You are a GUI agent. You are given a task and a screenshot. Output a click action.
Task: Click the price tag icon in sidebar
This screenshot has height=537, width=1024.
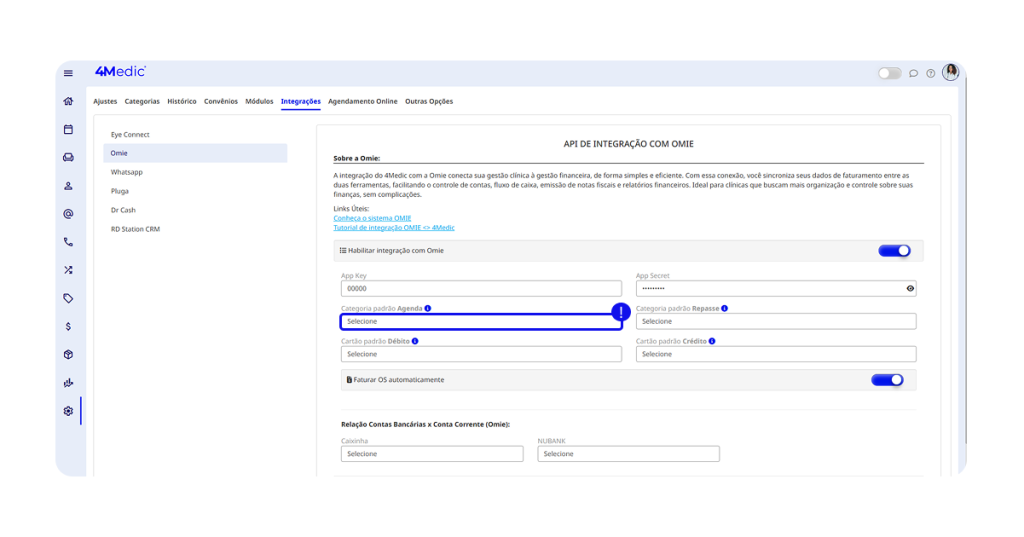point(68,298)
